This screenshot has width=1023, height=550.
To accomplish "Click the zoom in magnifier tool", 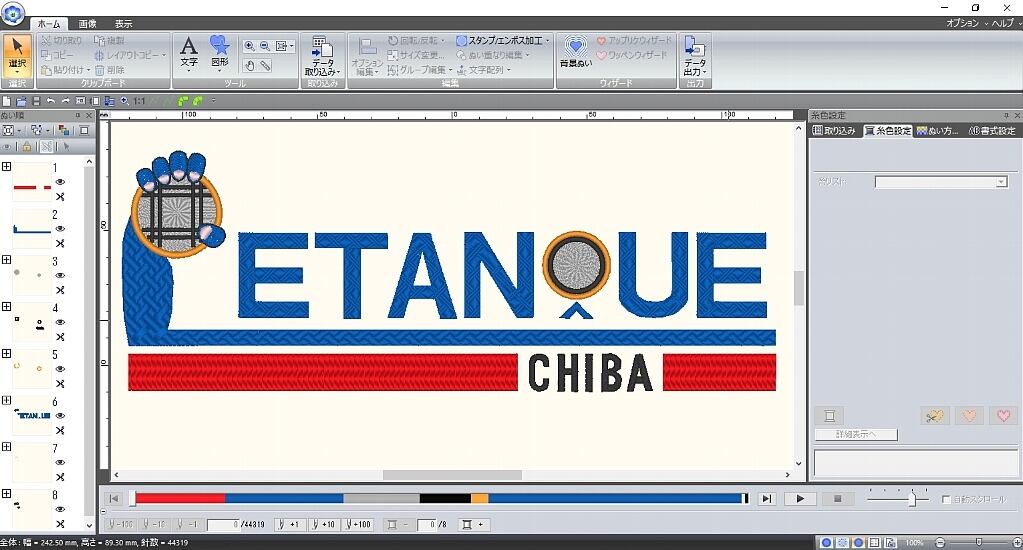I will click(249, 46).
